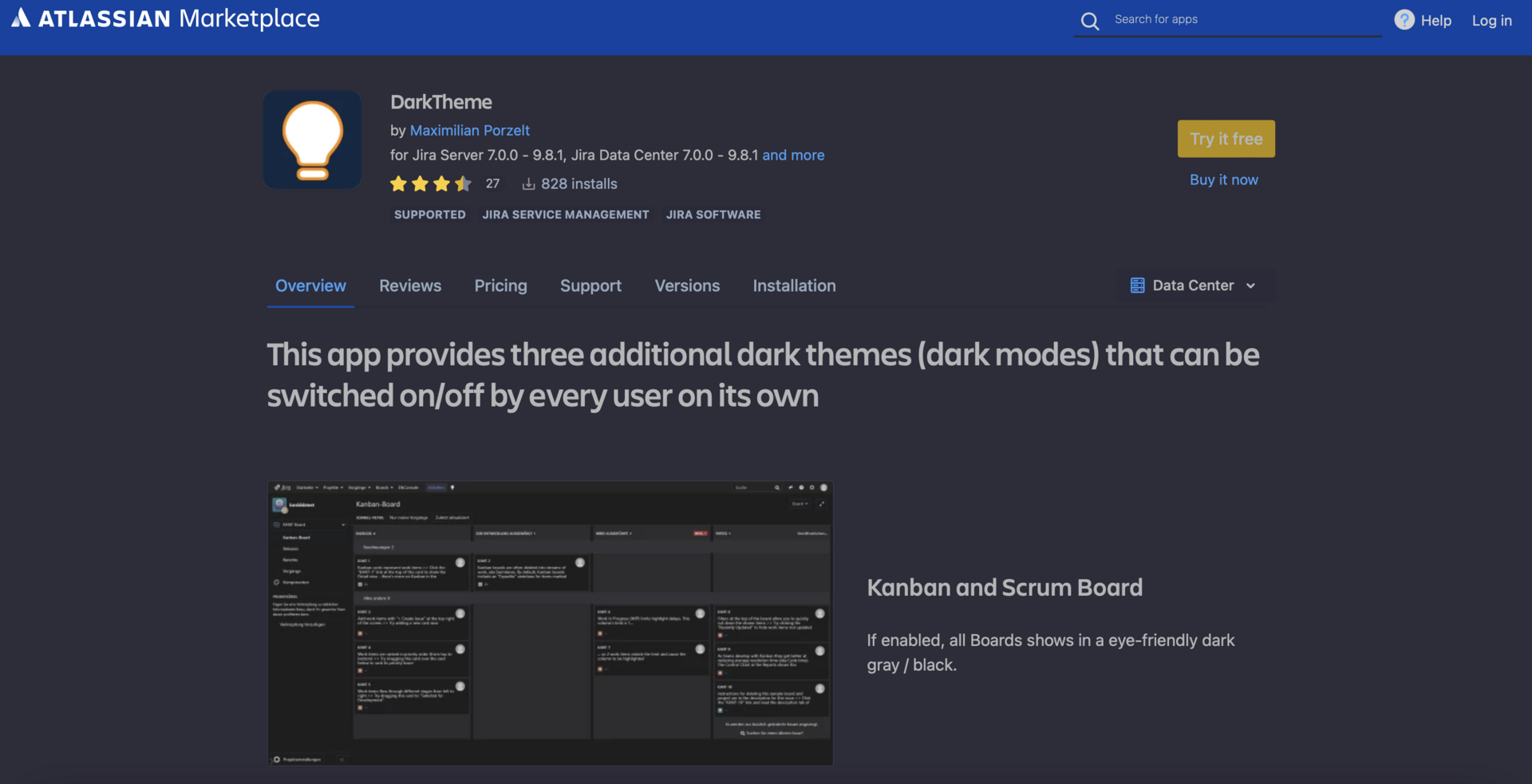1532x784 pixels.
Task: Switch to the Installation tab
Action: 794,286
